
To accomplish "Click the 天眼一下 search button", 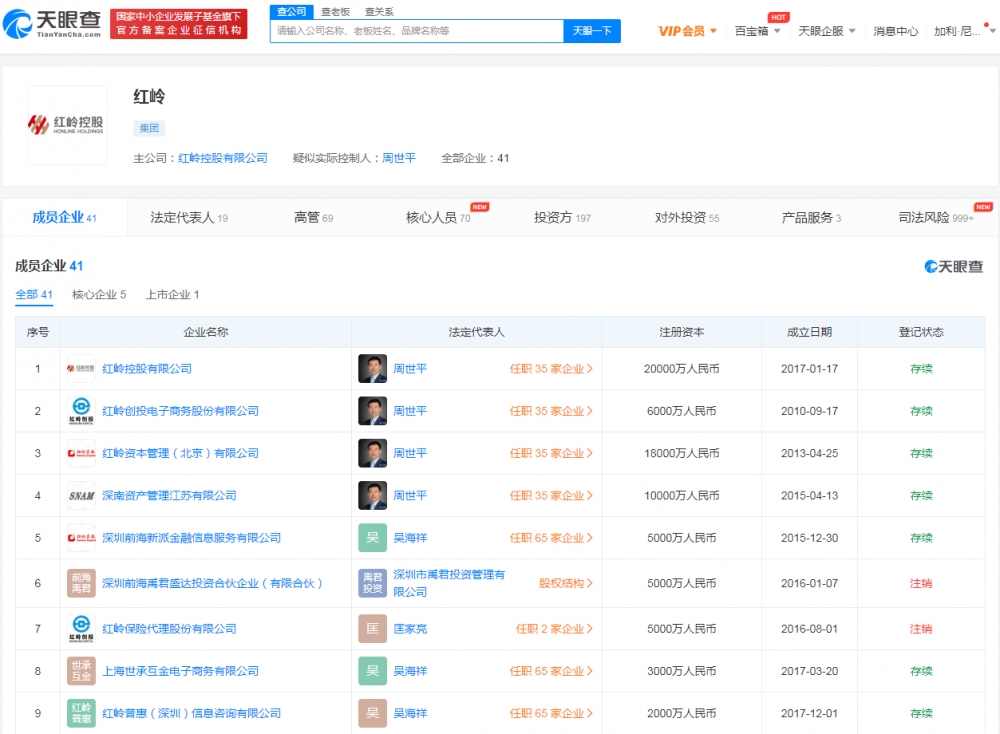I will coord(592,31).
